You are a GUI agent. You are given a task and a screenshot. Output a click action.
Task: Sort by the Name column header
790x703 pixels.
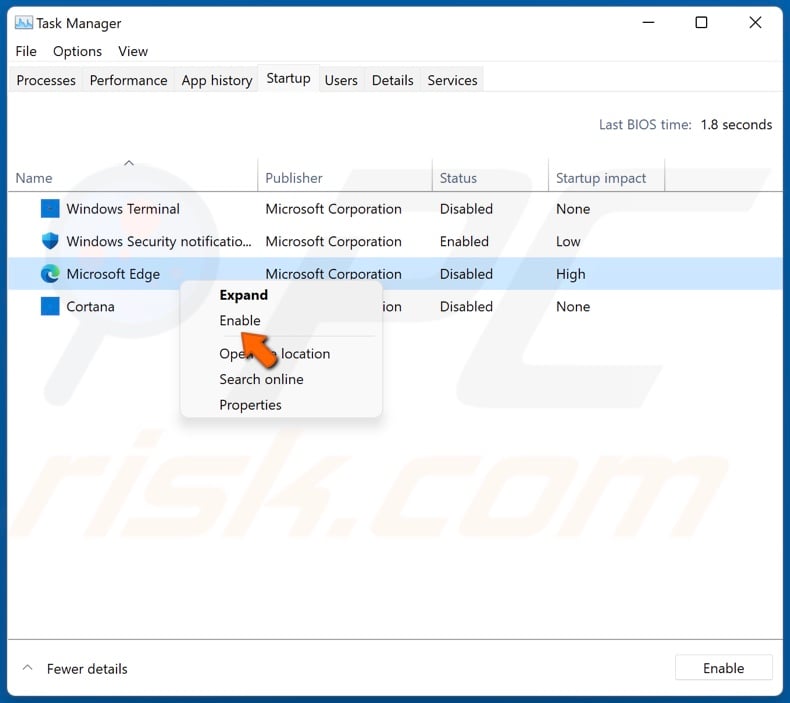[34, 178]
